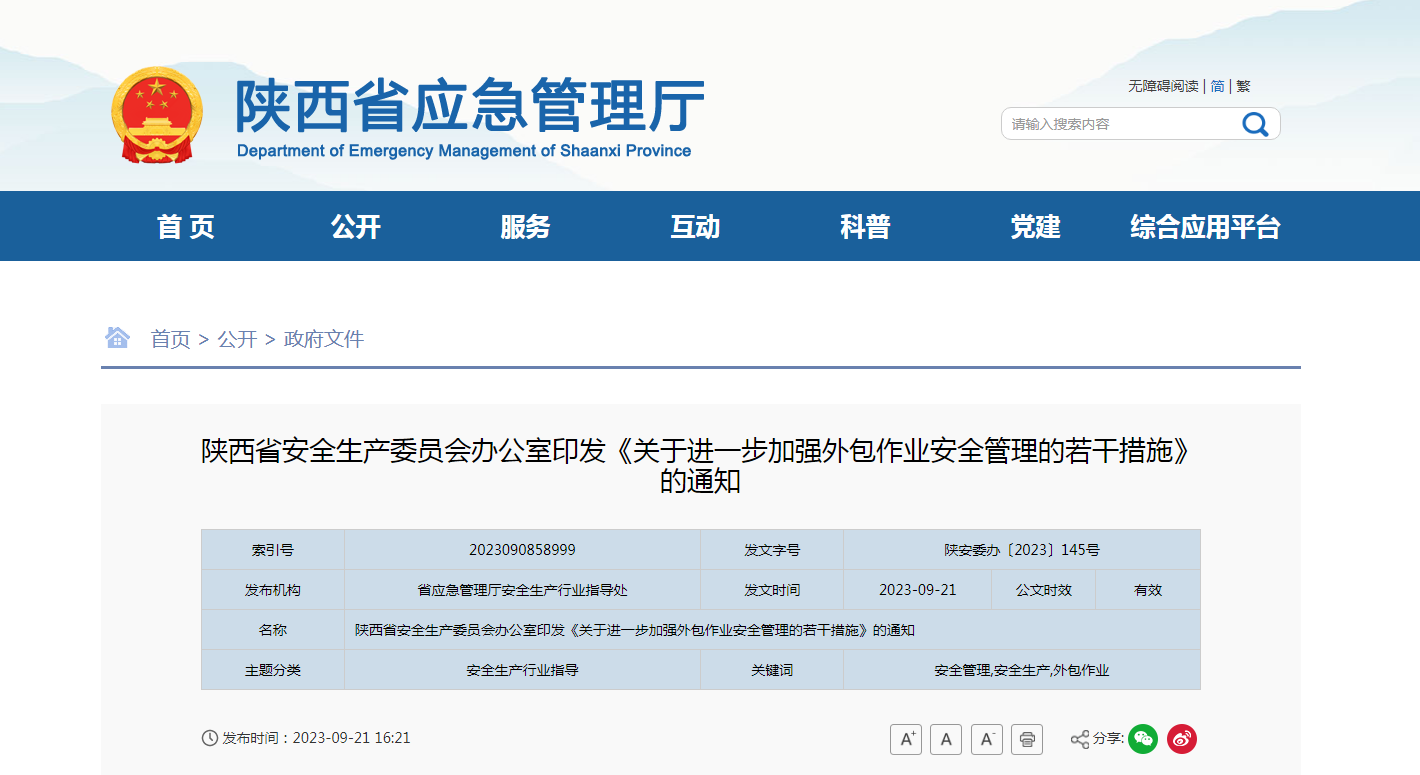Open the 综合应用平台 section
The height and width of the screenshot is (775, 1420).
tap(1203, 226)
